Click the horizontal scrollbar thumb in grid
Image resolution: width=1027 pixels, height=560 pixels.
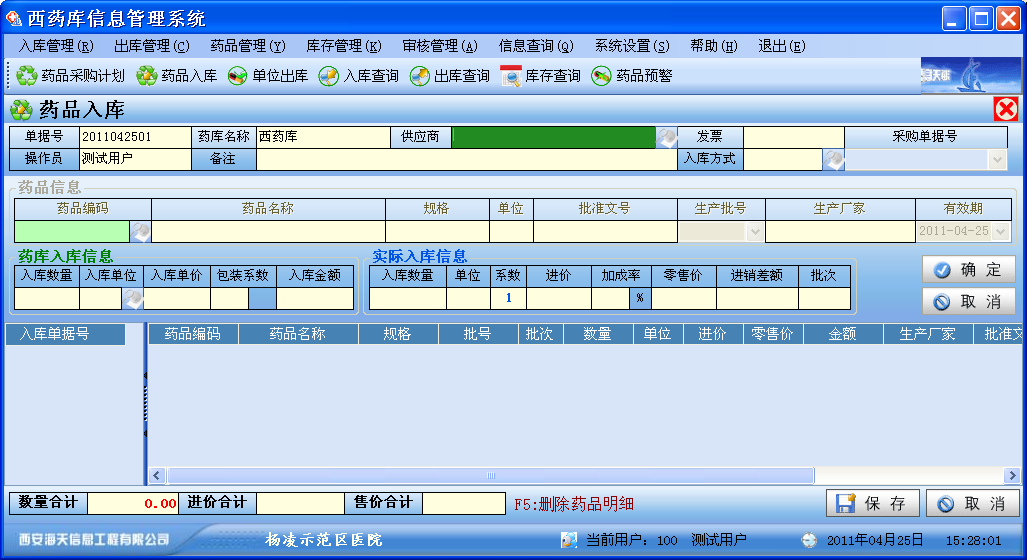pos(491,476)
